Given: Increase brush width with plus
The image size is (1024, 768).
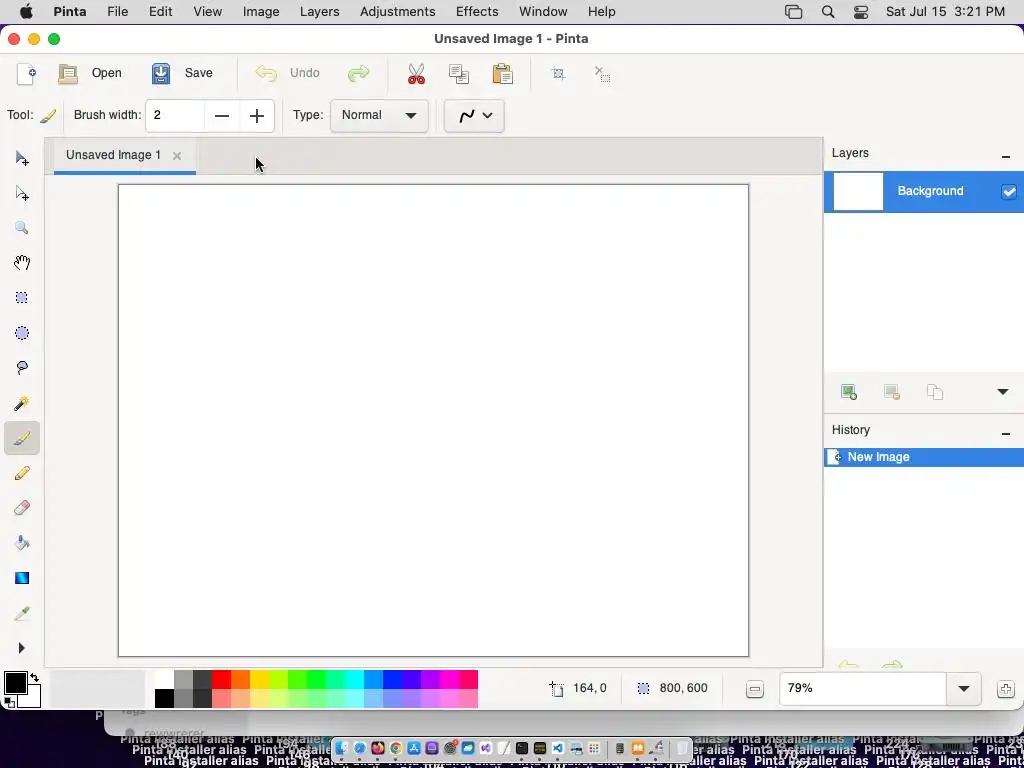Looking at the screenshot, I should click(x=257, y=116).
